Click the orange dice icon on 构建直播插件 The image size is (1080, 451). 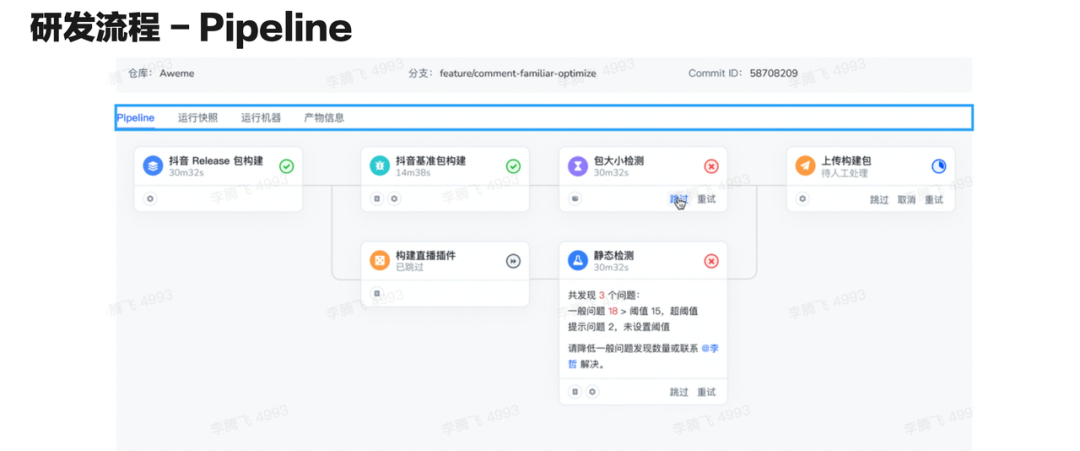380,261
